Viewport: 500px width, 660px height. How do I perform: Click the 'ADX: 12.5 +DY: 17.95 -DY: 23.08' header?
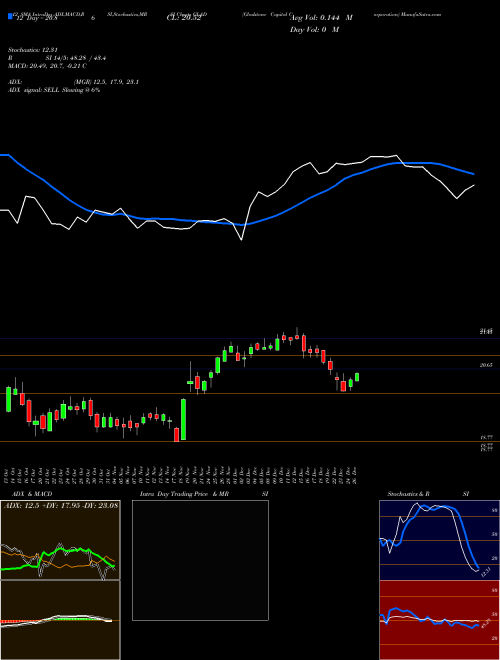pos(61,505)
